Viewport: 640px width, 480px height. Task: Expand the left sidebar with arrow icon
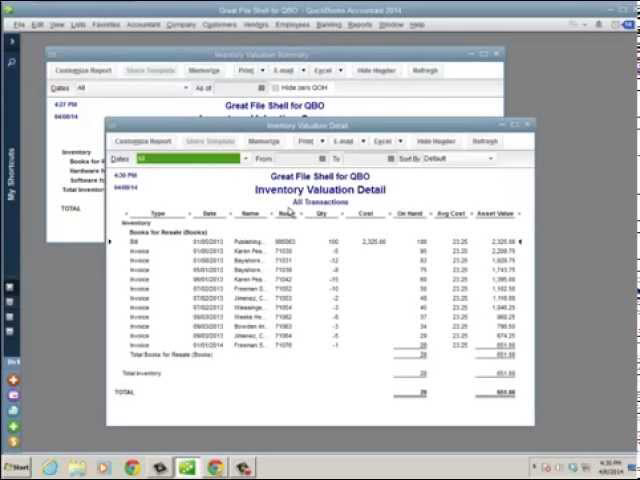click(12, 42)
